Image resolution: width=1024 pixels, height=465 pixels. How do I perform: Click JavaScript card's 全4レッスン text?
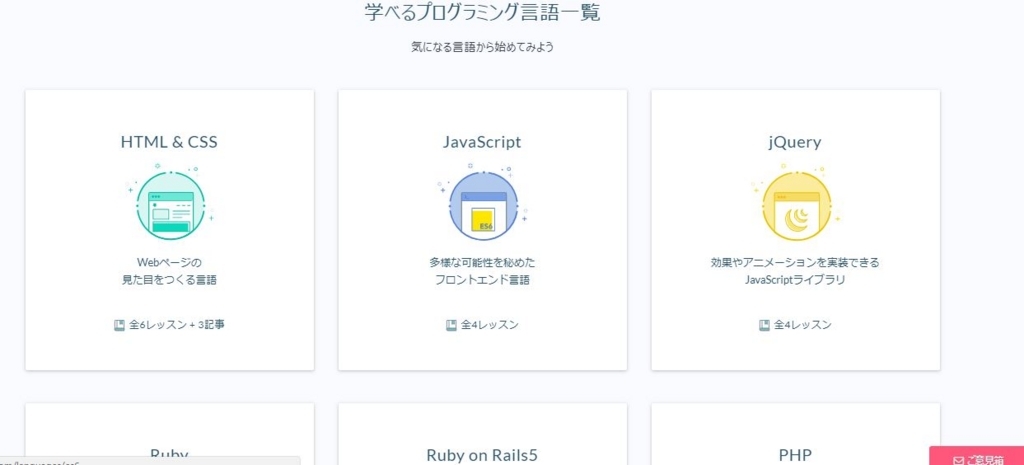[x=490, y=325]
